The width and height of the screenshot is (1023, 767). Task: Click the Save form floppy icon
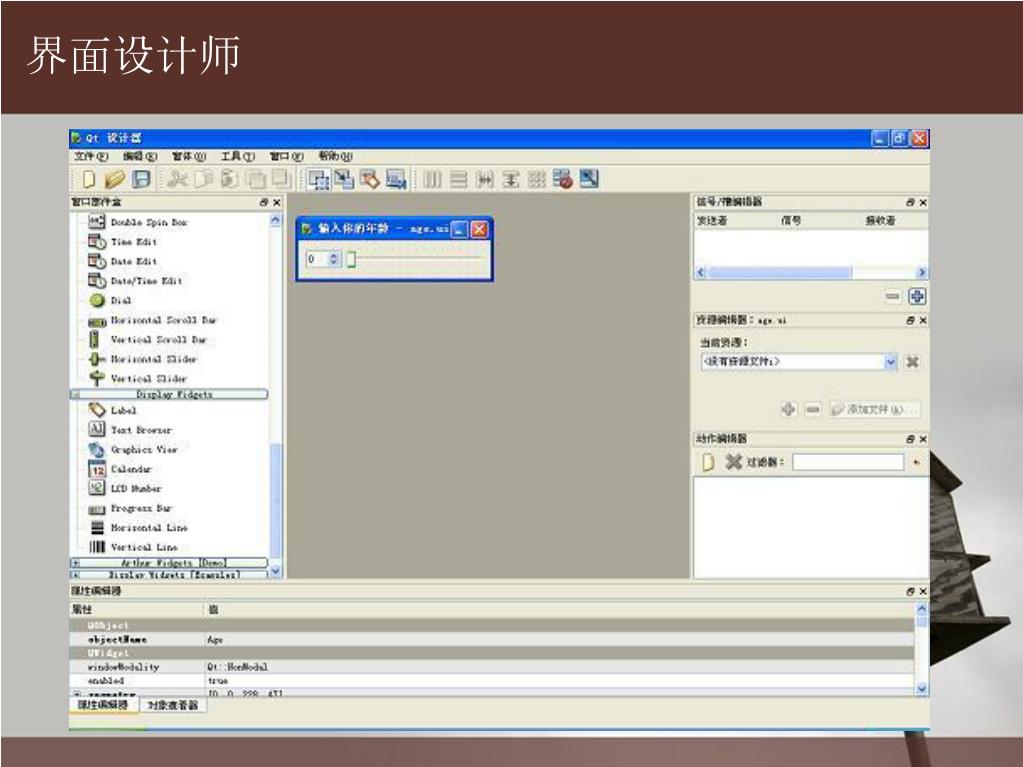click(142, 179)
